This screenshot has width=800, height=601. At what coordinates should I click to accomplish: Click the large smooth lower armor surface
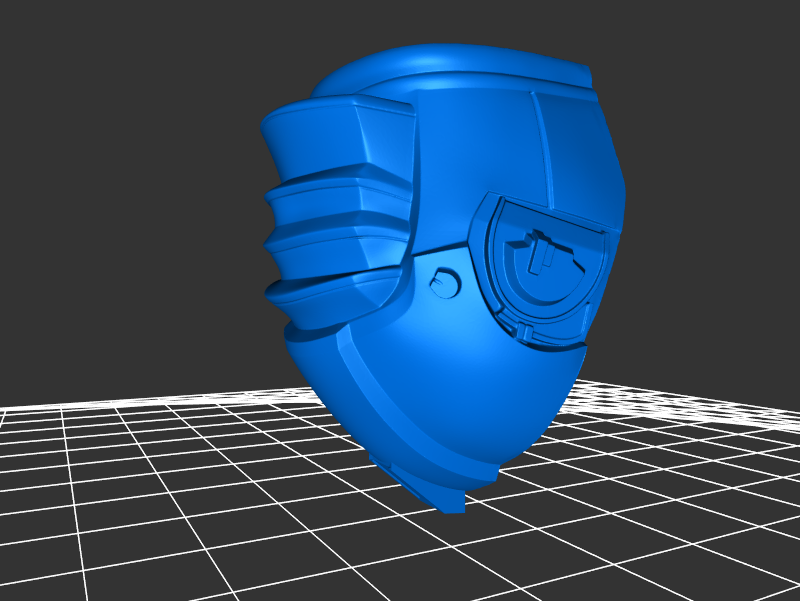pyautogui.click(x=450, y=380)
